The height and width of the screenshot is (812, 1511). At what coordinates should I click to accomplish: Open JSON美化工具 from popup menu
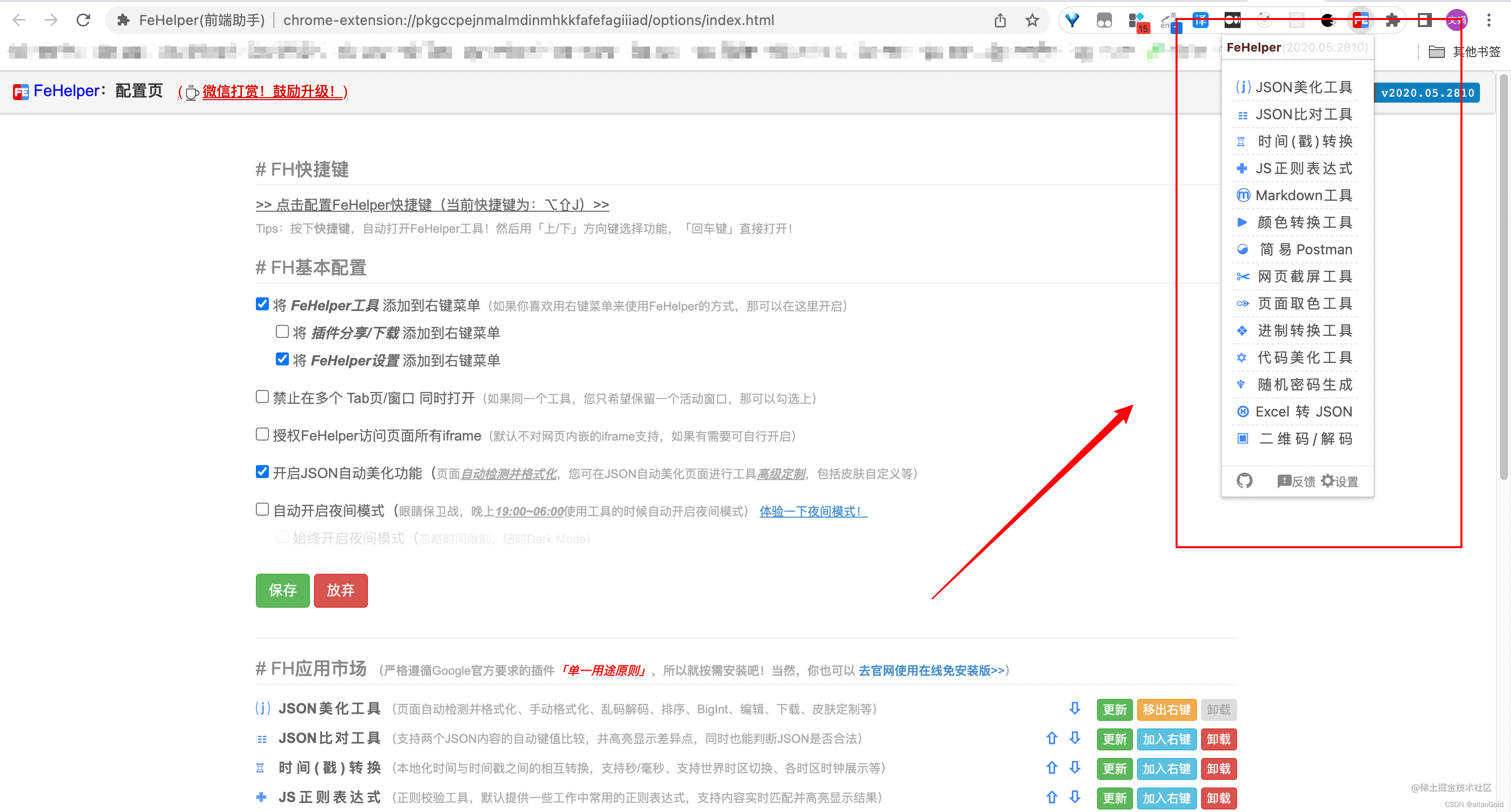coord(1294,87)
